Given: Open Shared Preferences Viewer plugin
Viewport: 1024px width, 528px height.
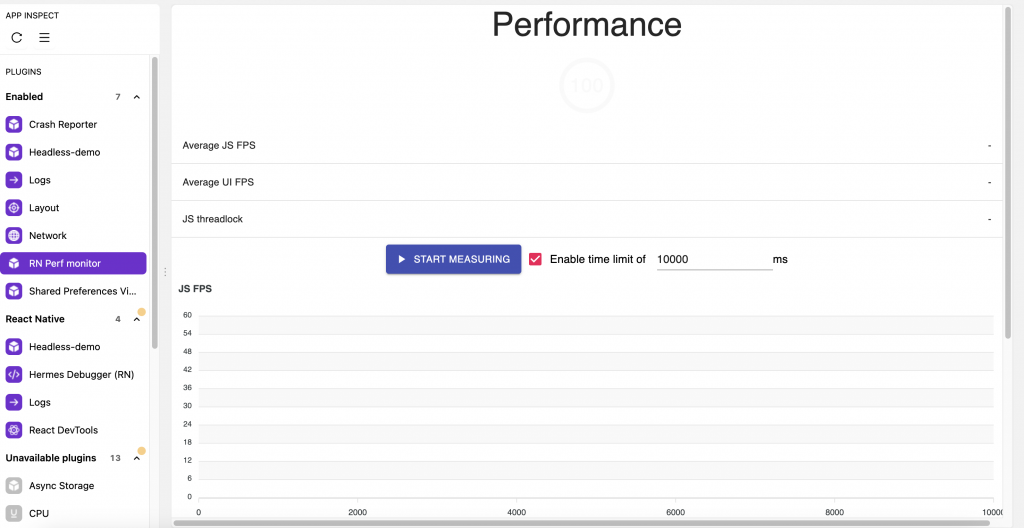Looking at the screenshot, I should click(x=73, y=291).
